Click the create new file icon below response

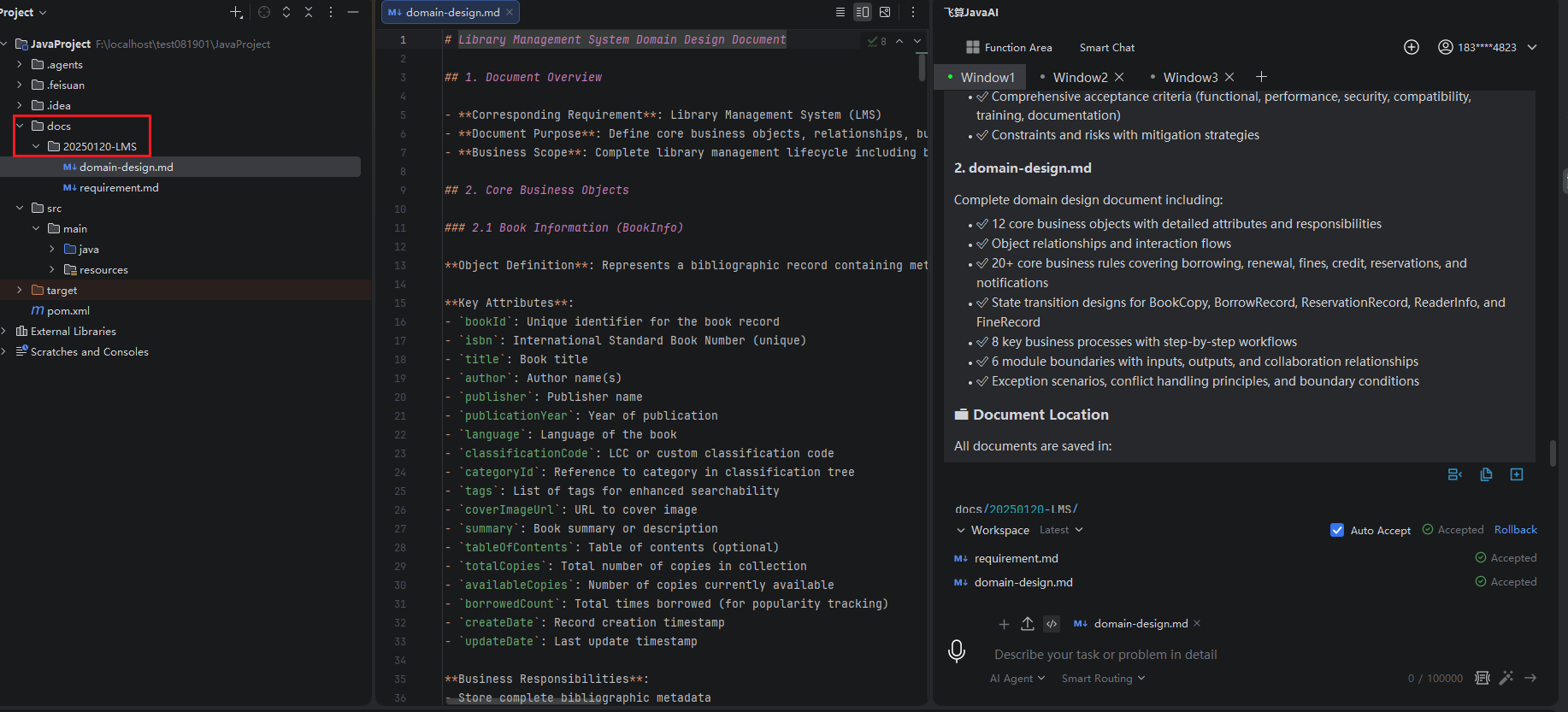1517,474
